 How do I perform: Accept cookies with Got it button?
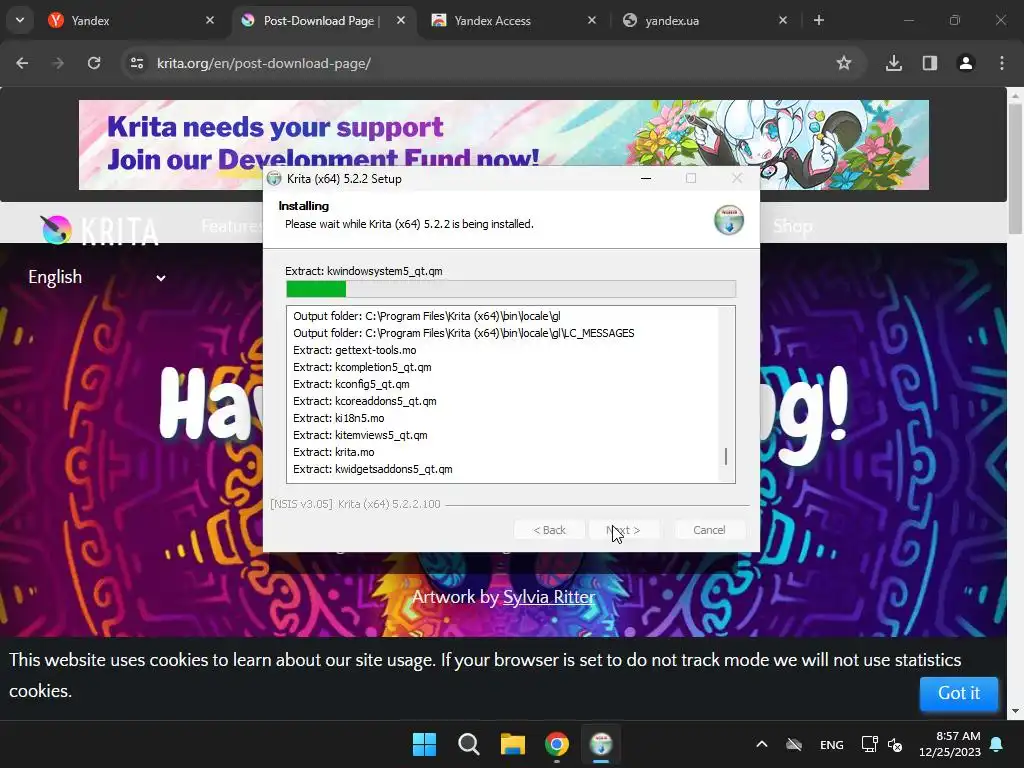click(959, 693)
